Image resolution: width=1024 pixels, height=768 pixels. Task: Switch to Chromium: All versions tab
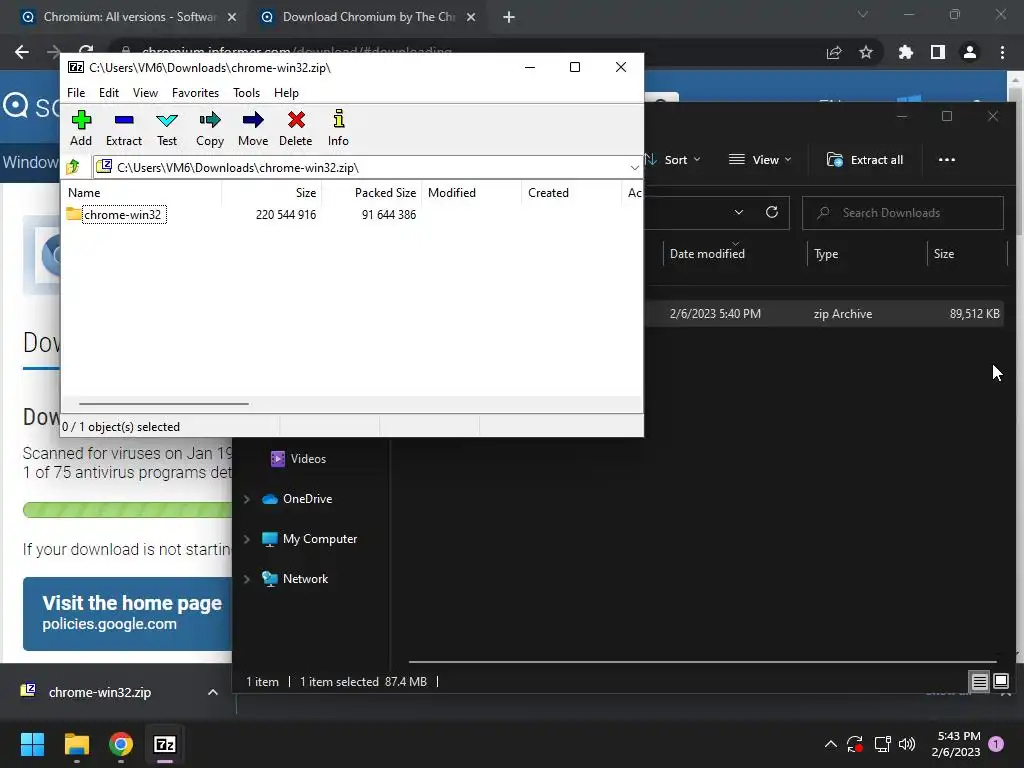(129, 17)
